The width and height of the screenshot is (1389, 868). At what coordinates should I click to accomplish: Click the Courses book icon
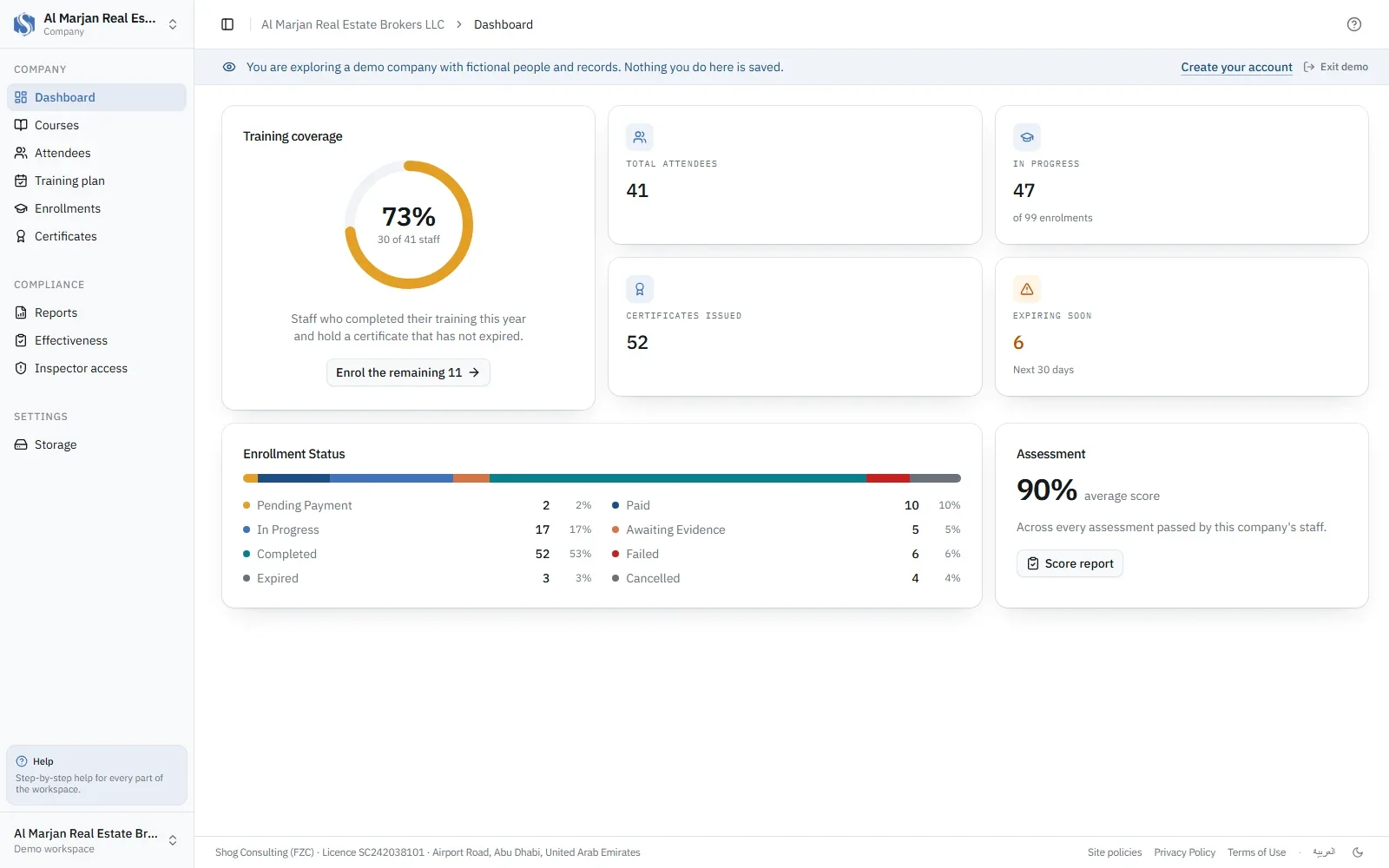coord(21,125)
